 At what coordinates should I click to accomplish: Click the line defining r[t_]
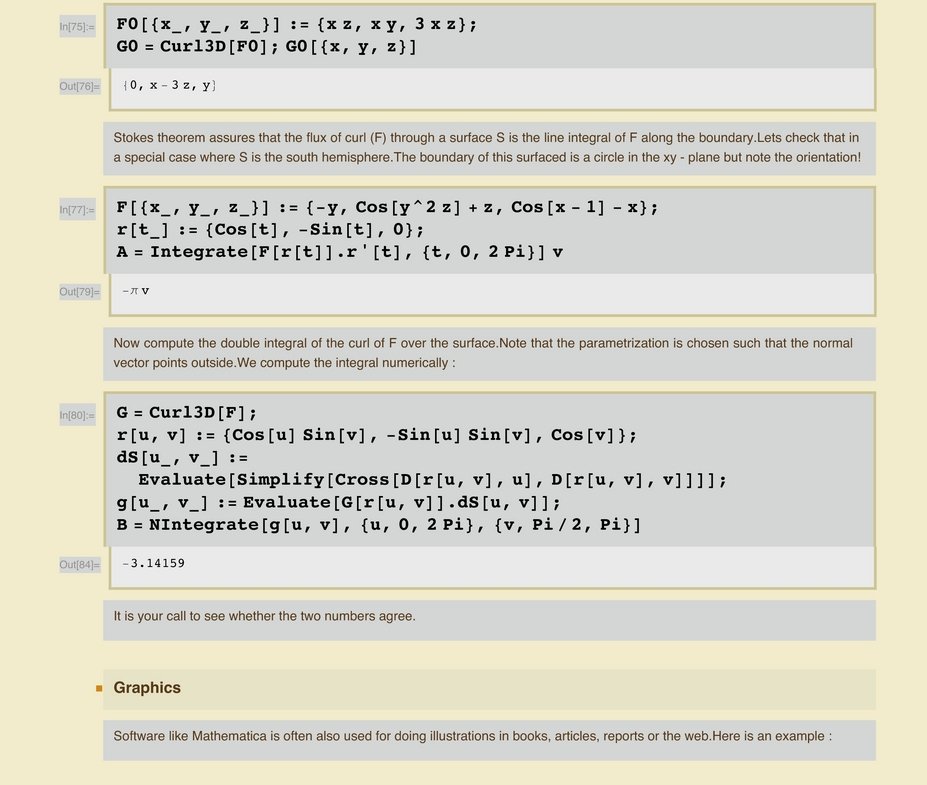270,230
